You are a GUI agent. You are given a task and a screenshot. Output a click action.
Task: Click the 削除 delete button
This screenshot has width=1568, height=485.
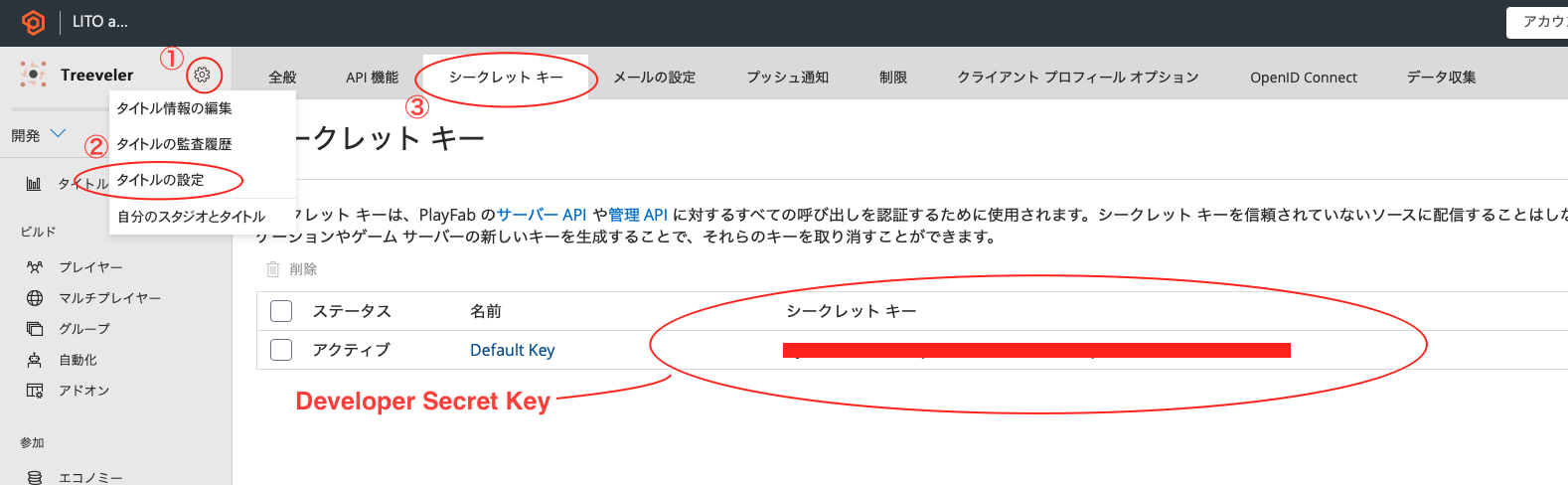click(x=292, y=269)
